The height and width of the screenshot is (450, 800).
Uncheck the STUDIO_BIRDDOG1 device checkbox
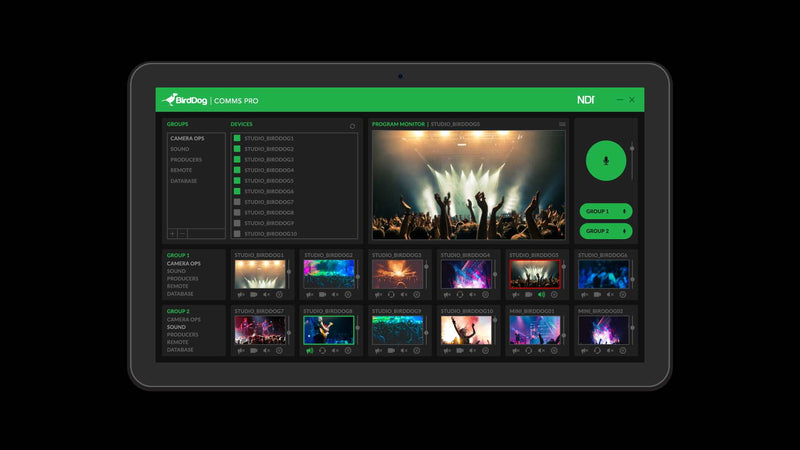pos(237,138)
